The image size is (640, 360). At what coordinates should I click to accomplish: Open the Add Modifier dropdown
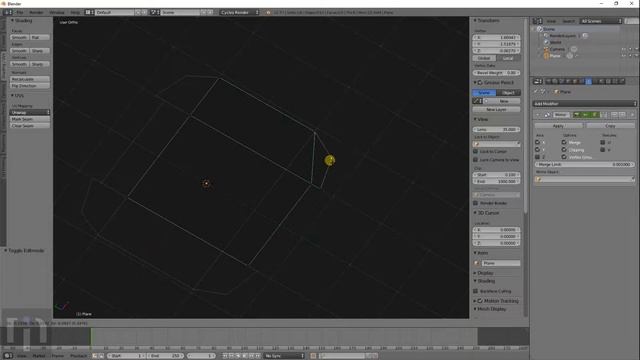pos(584,104)
